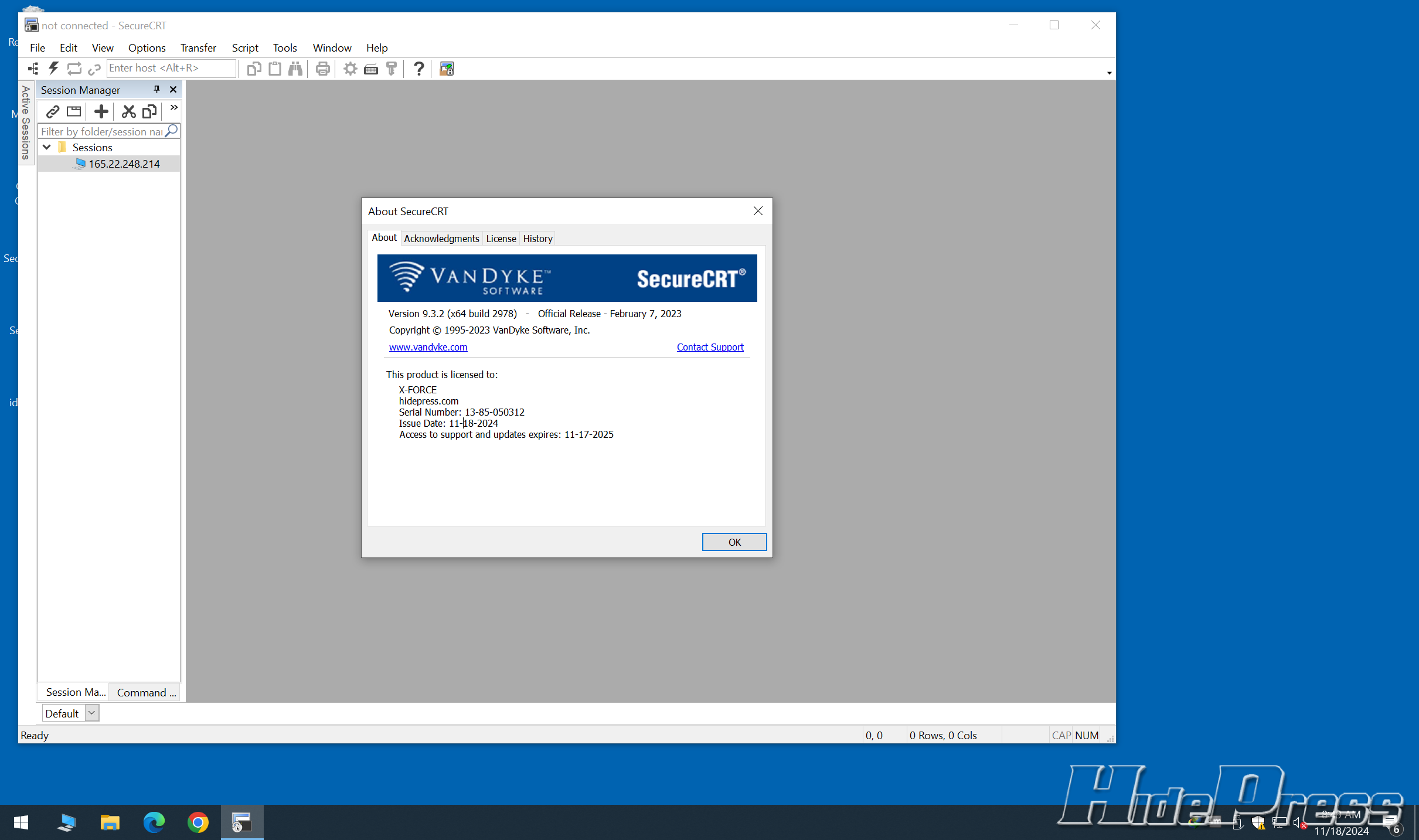
Task: Switch to the License tab
Action: 501,239
